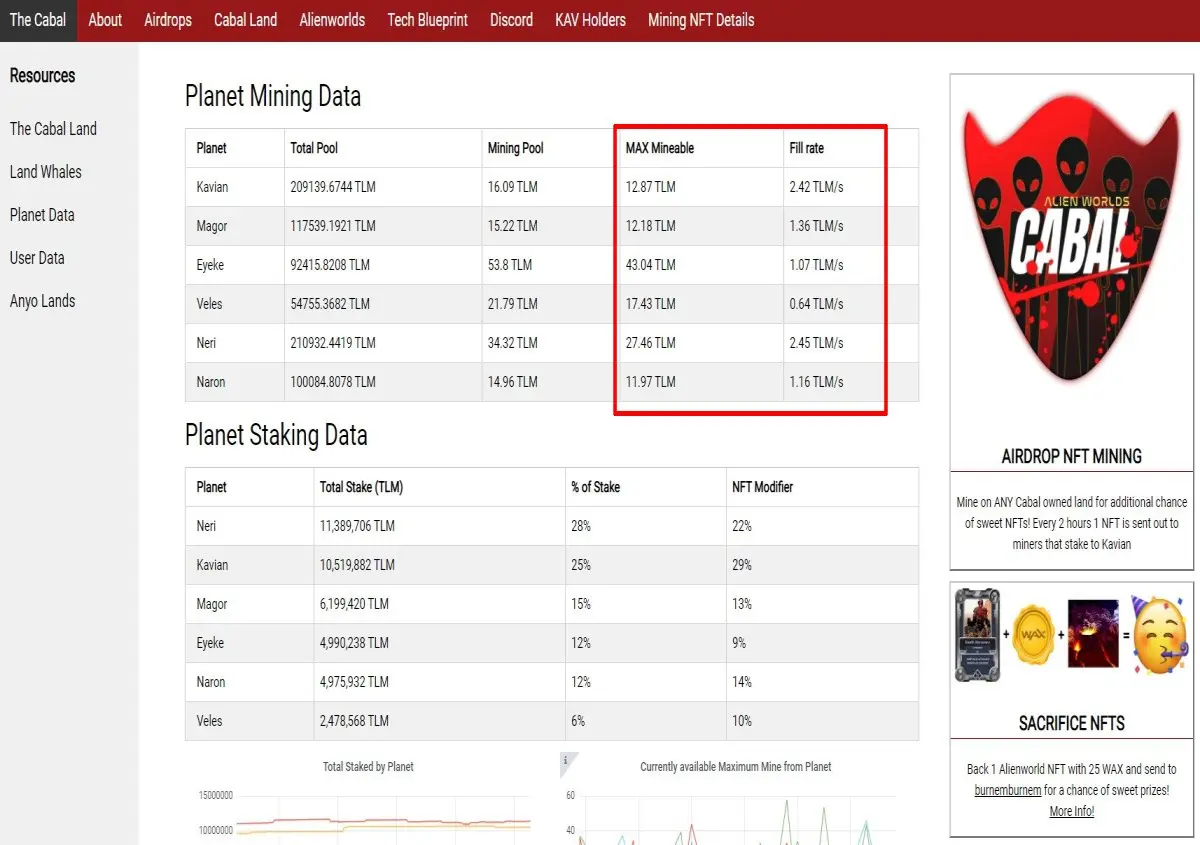Click the % of Stake header
1200x845 pixels.
pos(596,487)
